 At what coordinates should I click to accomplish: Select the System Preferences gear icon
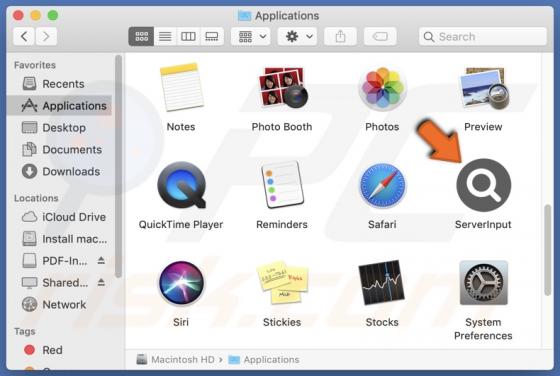click(x=484, y=283)
